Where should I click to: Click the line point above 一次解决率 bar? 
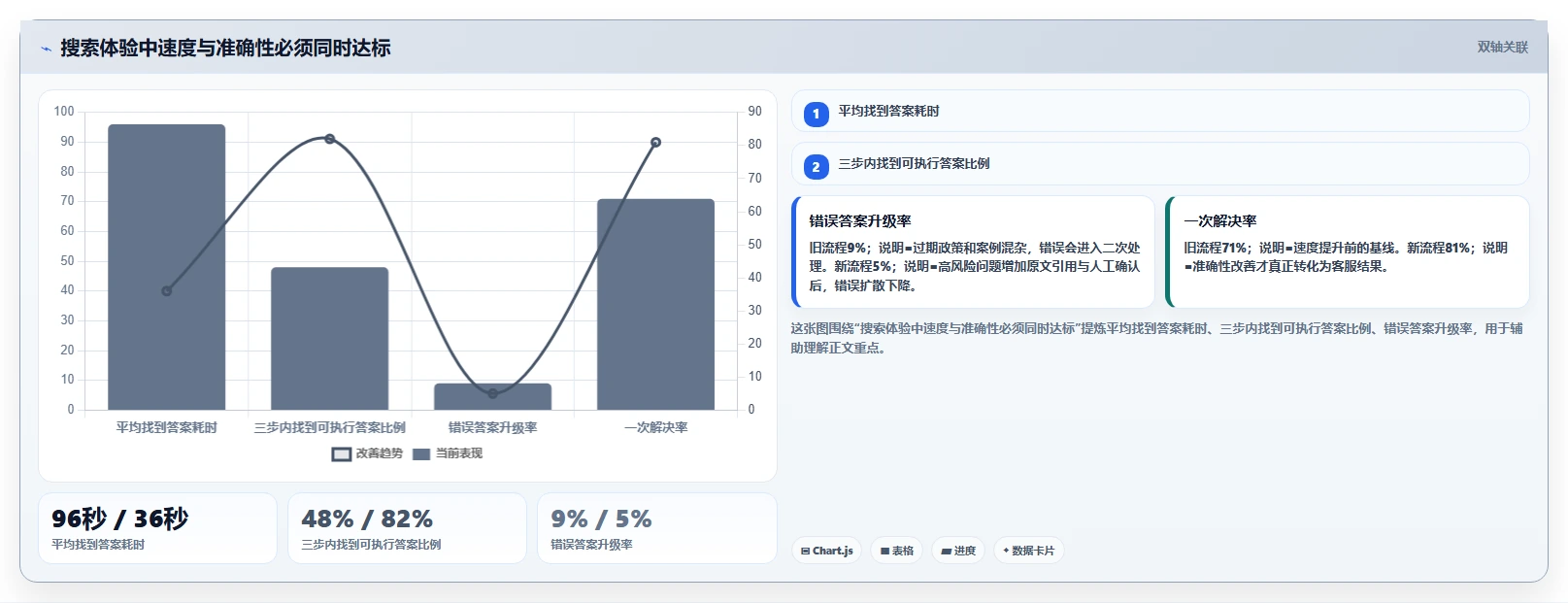pyautogui.click(x=656, y=143)
